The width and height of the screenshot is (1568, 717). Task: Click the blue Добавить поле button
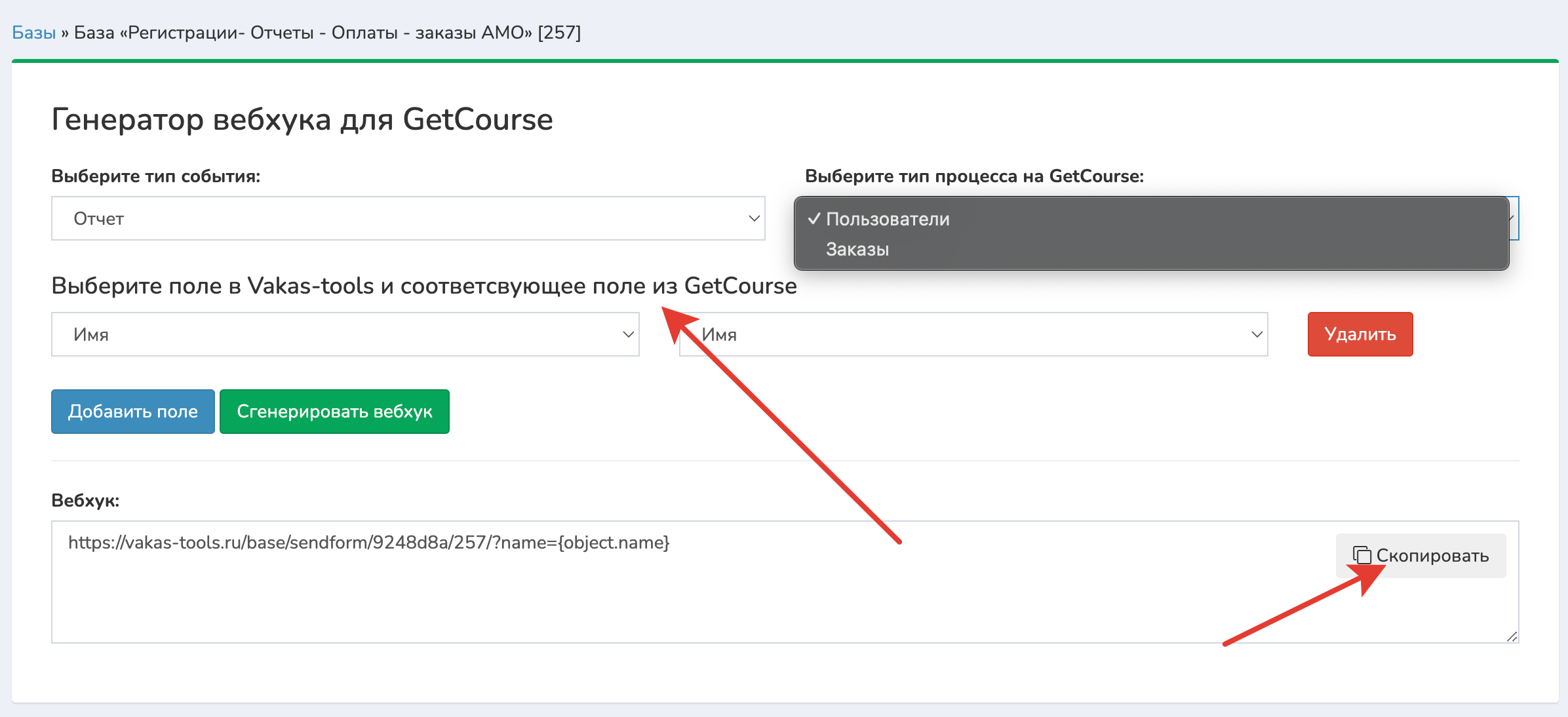133,412
